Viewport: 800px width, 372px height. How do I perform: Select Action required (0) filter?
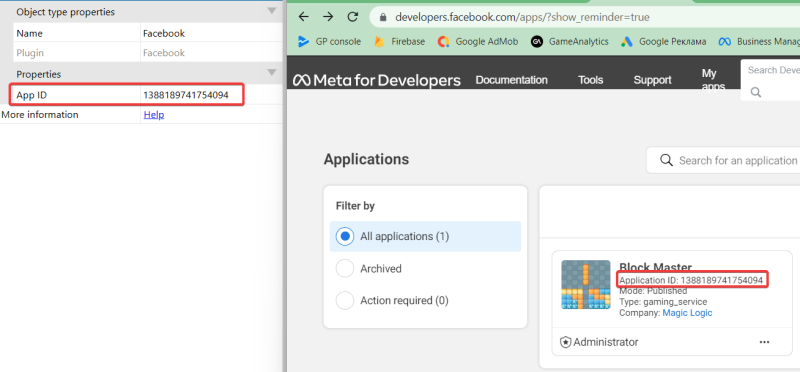(x=392, y=301)
